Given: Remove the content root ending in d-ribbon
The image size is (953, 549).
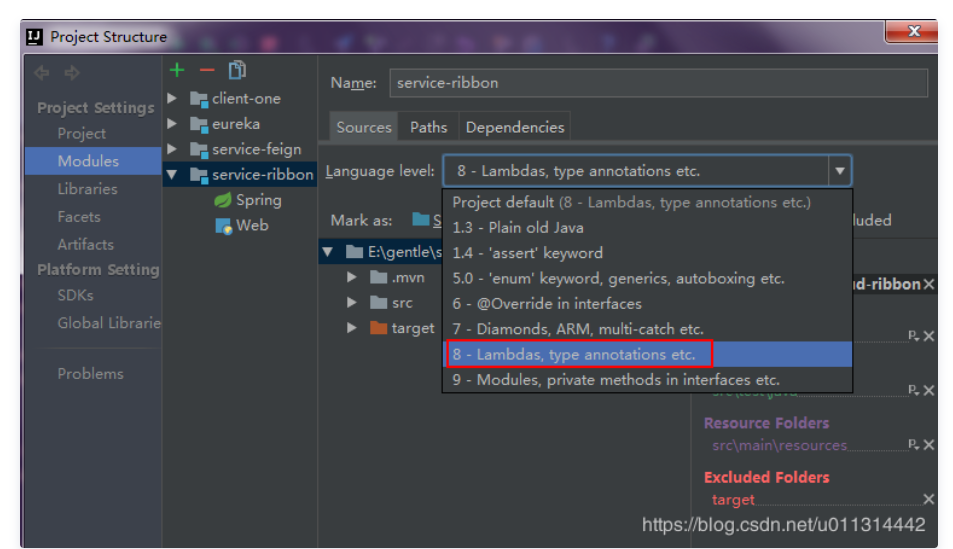Looking at the screenshot, I should [x=929, y=284].
